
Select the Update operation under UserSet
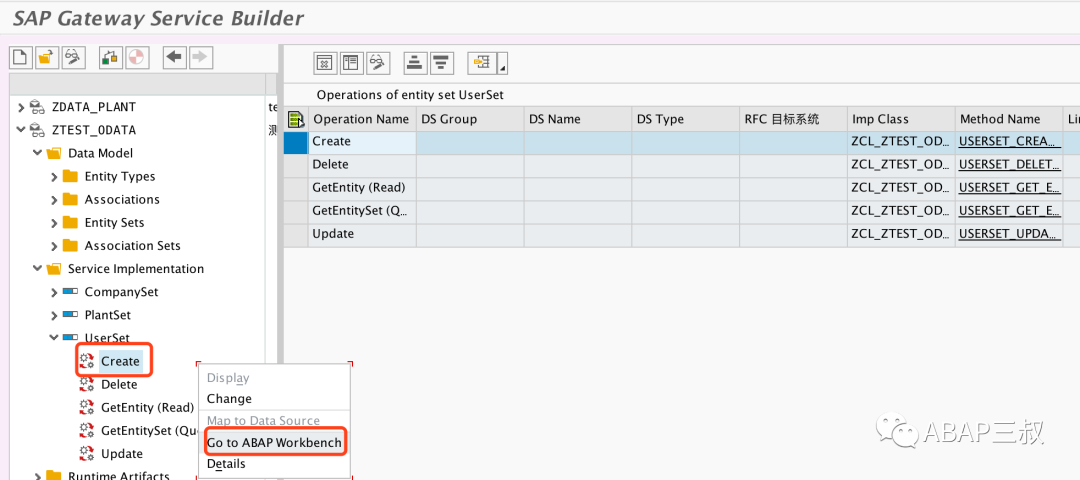tap(122, 454)
